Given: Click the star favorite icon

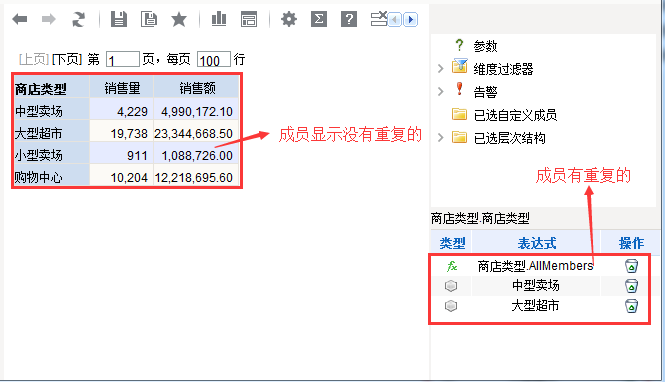Looking at the screenshot, I should tap(179, 19).
